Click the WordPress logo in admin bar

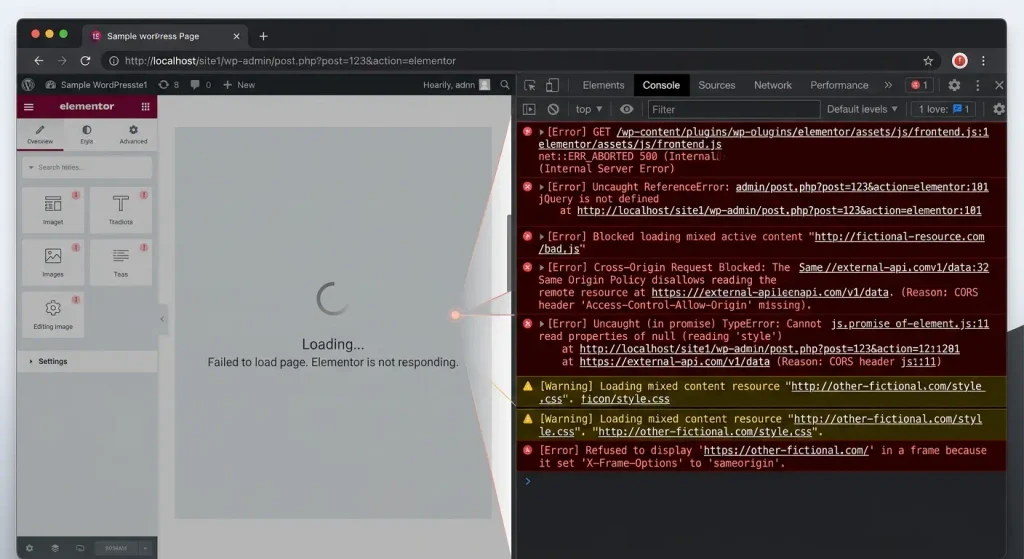[28, 85]
